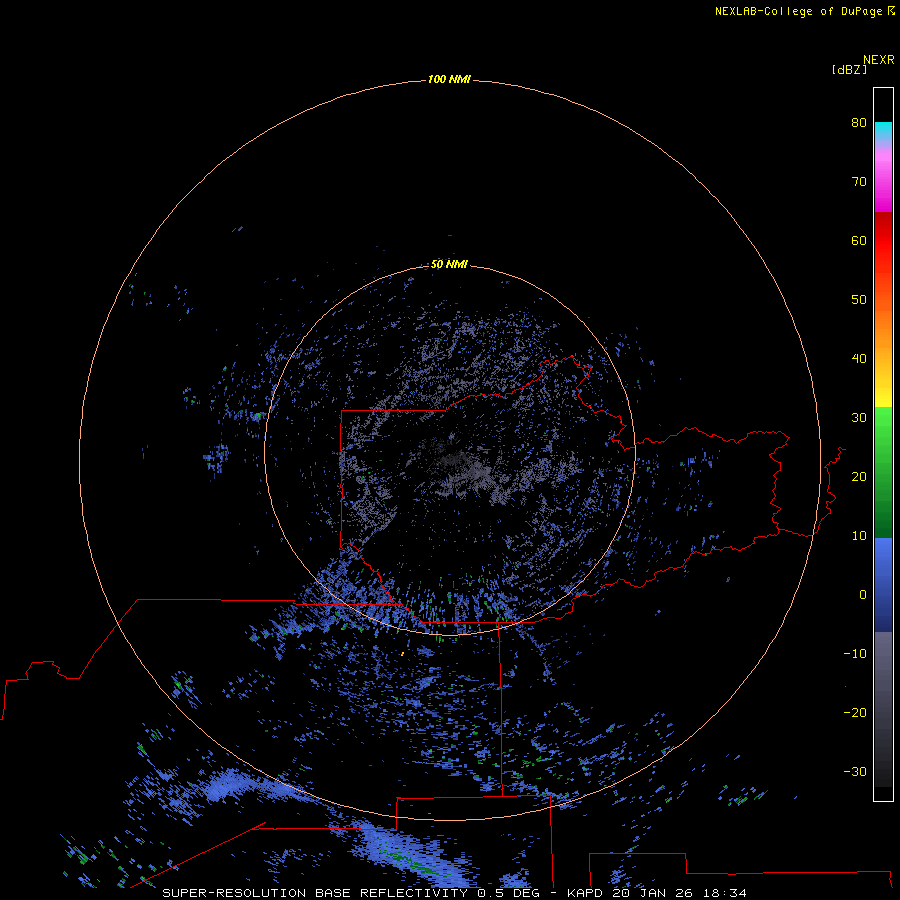
Task: Click the 60 value on dBZ scale
Action: pos(859,240)
